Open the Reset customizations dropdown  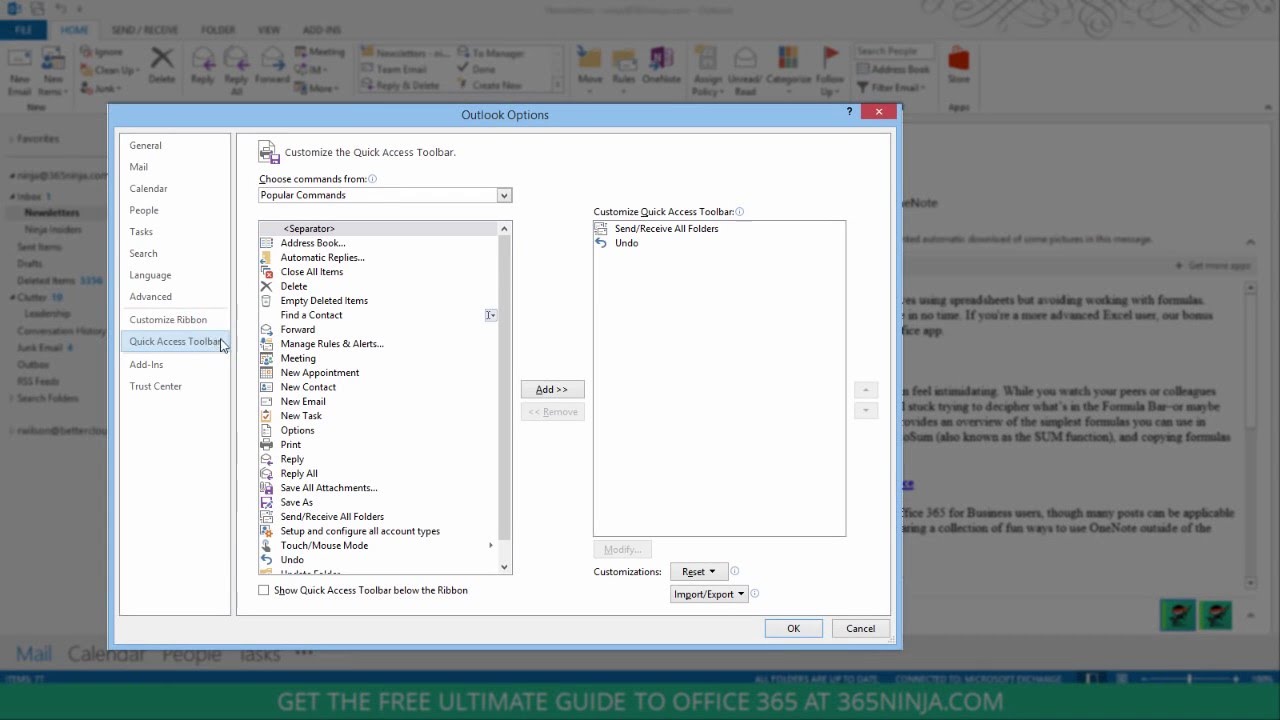698,572
